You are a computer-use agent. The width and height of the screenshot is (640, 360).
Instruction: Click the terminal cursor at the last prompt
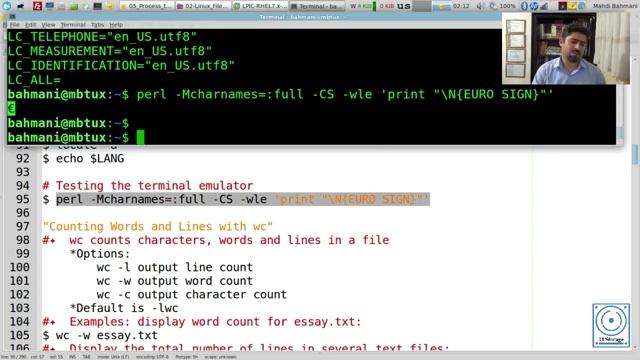coord(140,138)
